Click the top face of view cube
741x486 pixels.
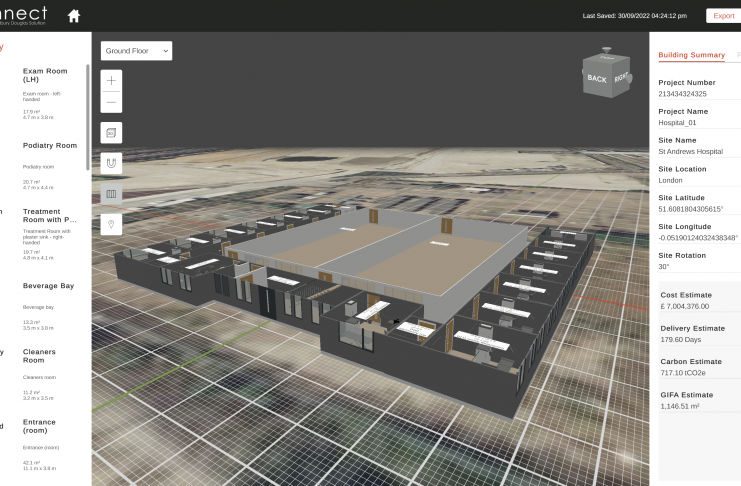pyautogui.click(x=607, y=59)
